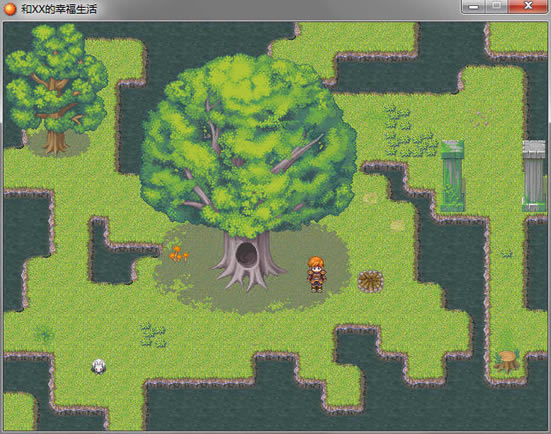Image resolution: width=551 pixels, height=434 pixels.
Task: Maximize the game window
Action: coord(497,7)
